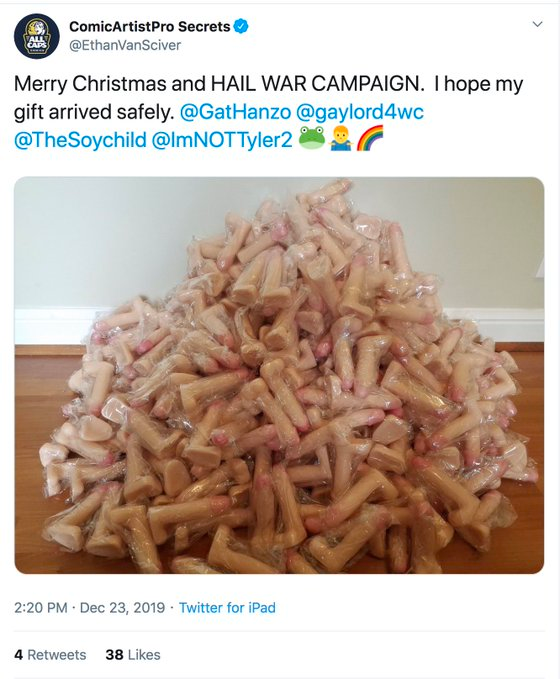The image size is (560, 679).
Task: Open the @ImNOTTyler2 mention
Action: [222, 140]
